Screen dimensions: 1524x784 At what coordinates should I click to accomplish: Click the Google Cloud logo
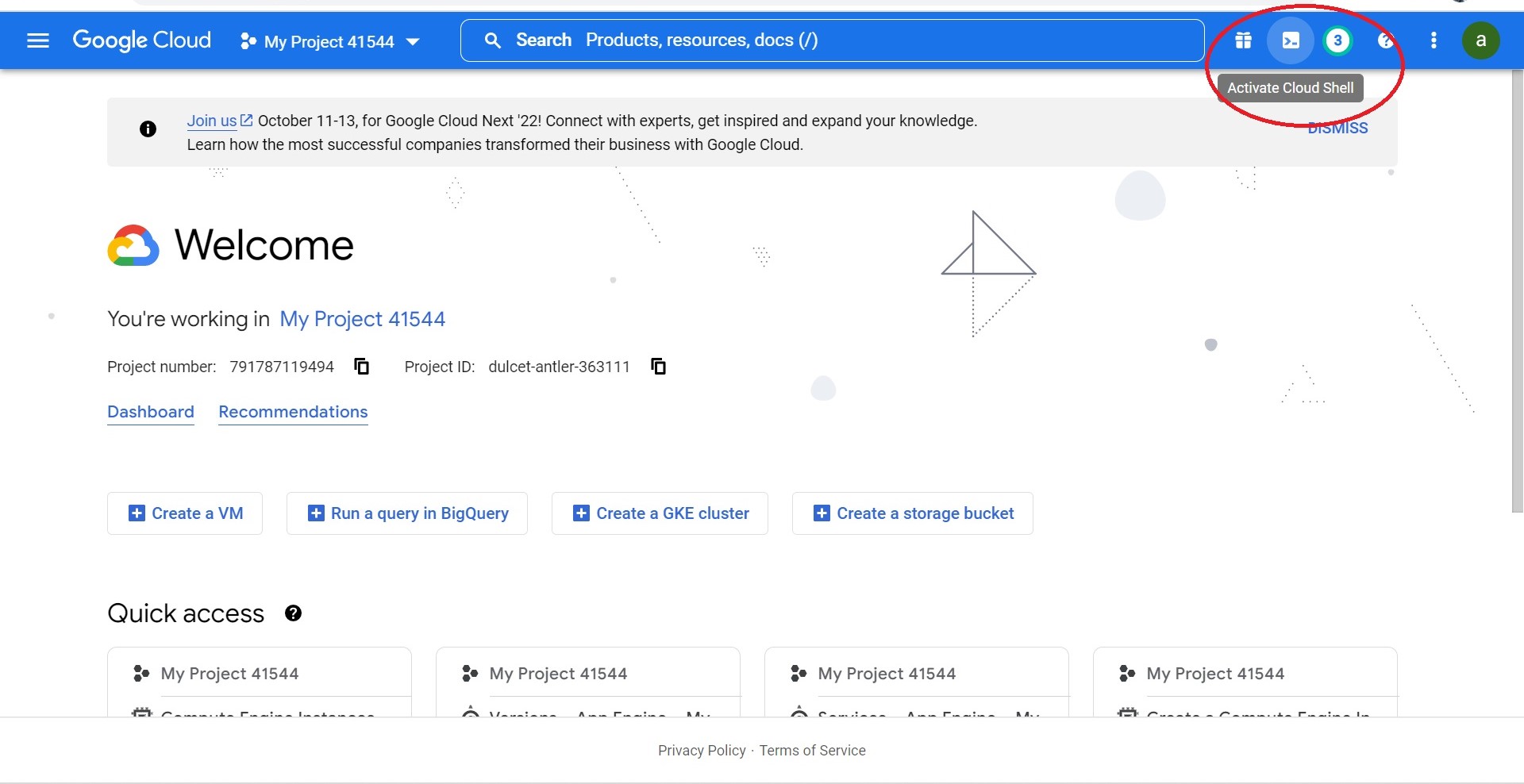tap(141, 40)
